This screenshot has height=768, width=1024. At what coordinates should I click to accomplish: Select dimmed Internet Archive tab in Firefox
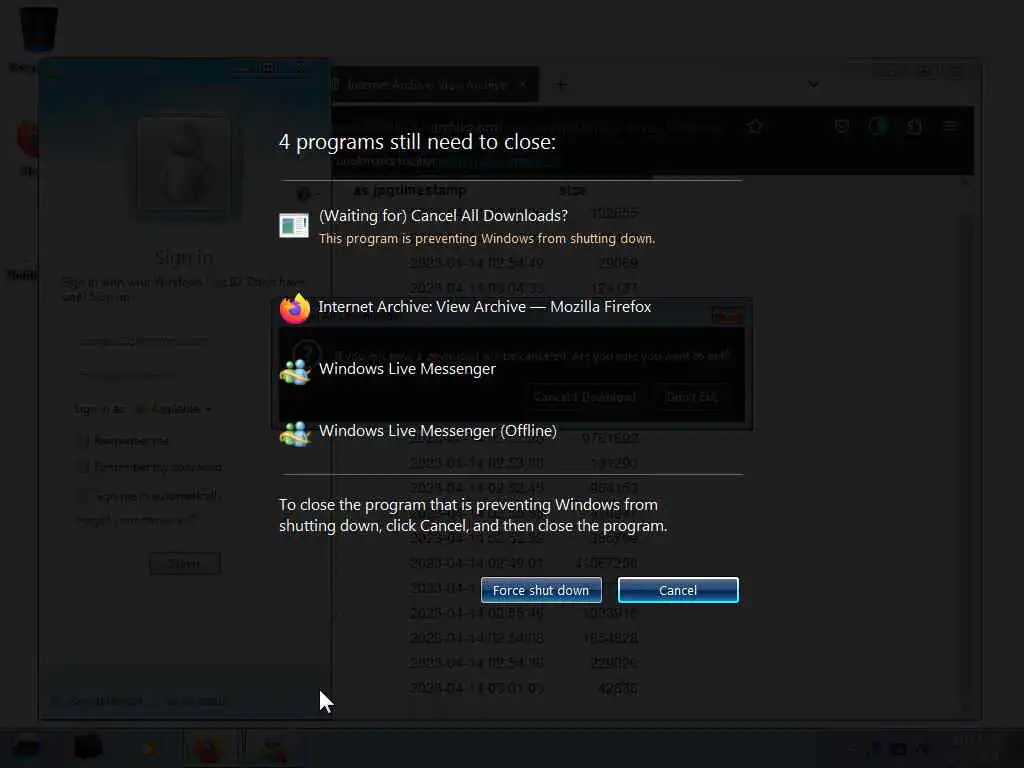pyautogui.click(x=434, y=85)
